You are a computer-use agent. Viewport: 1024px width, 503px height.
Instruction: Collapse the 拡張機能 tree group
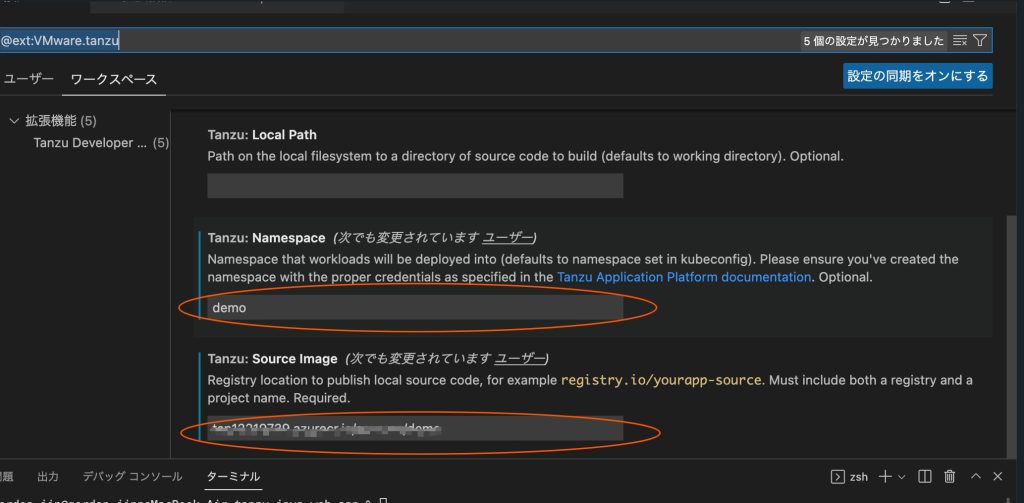15,121
